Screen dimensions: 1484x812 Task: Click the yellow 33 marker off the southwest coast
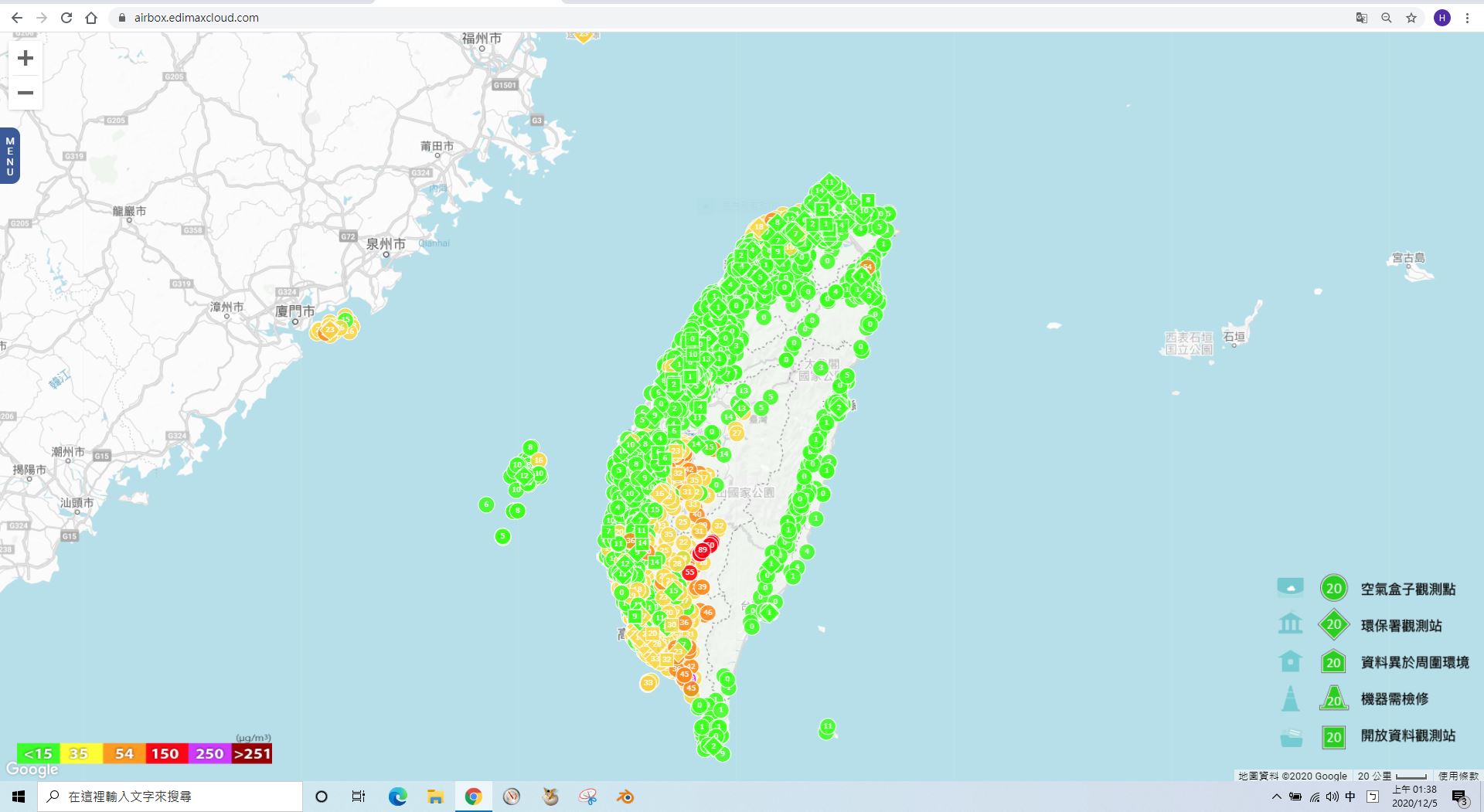click(648, 682)
